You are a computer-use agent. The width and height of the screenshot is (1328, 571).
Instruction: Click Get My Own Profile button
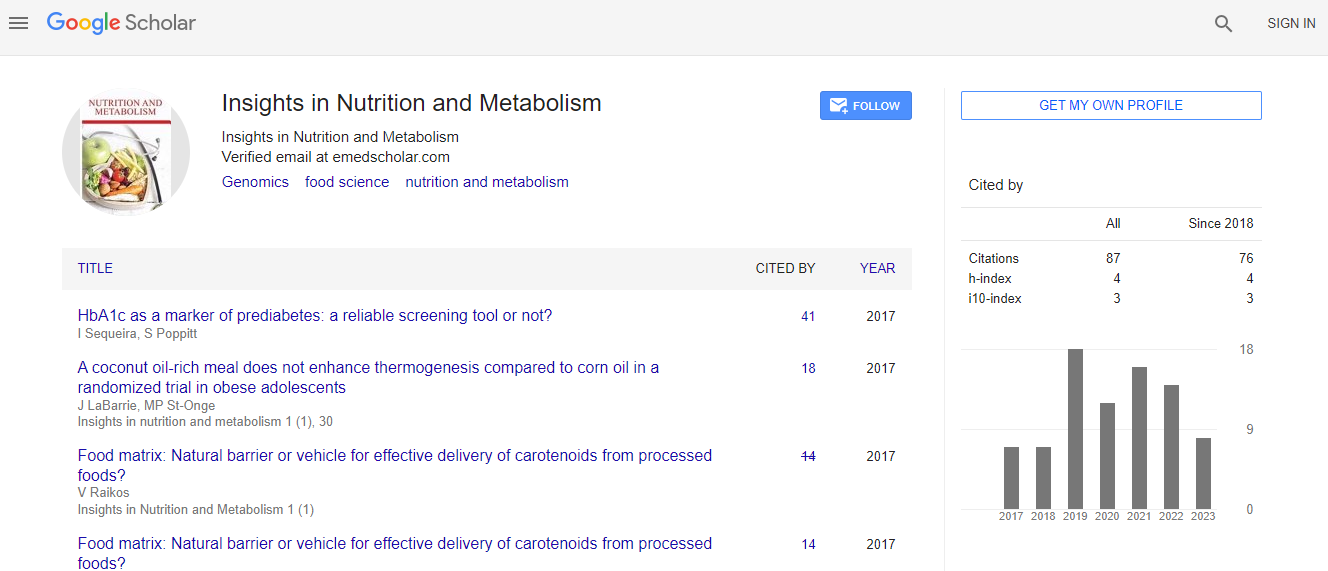(1110, 105)
